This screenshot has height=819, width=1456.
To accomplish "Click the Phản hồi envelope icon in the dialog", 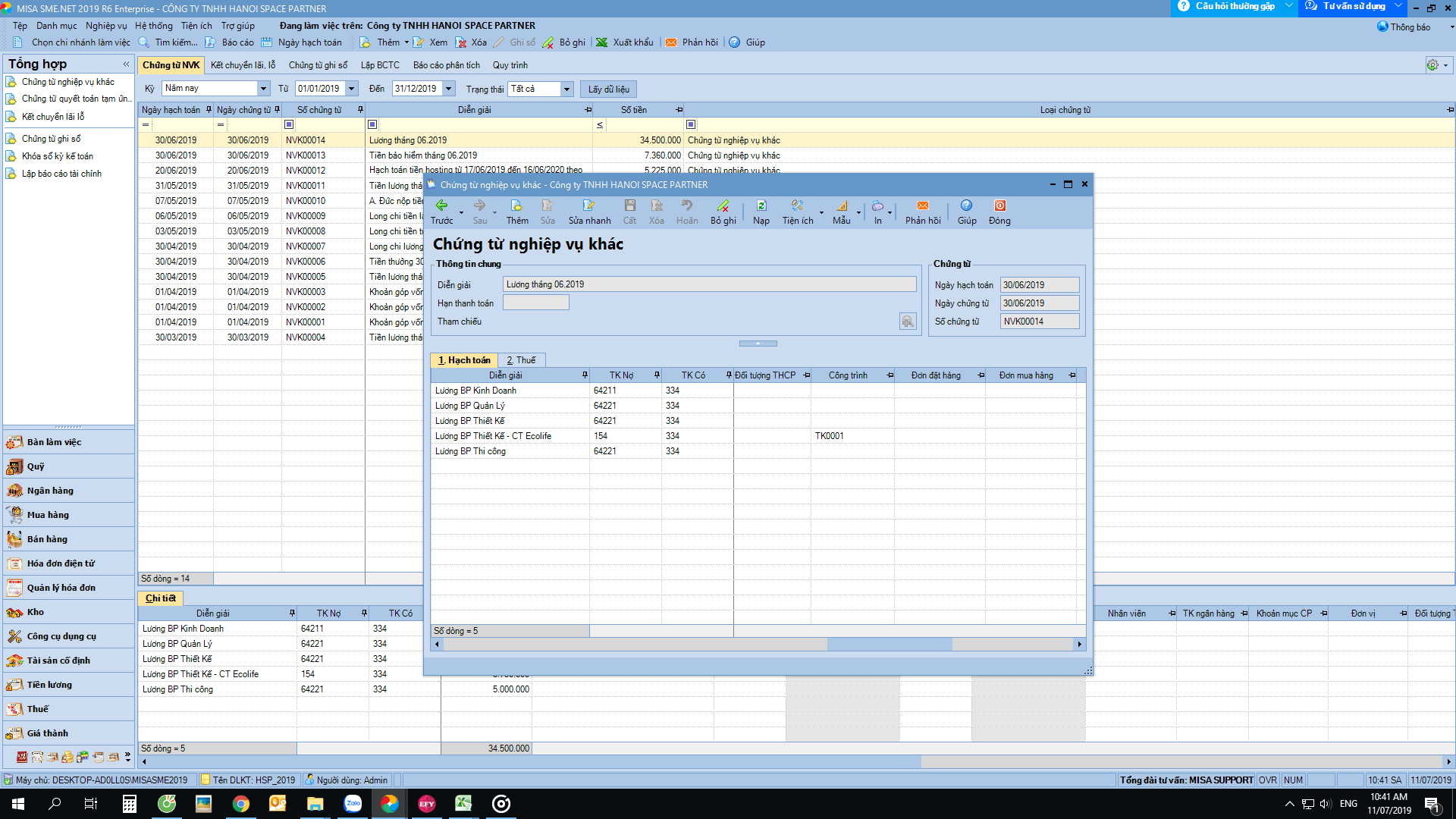I will 922,206.
